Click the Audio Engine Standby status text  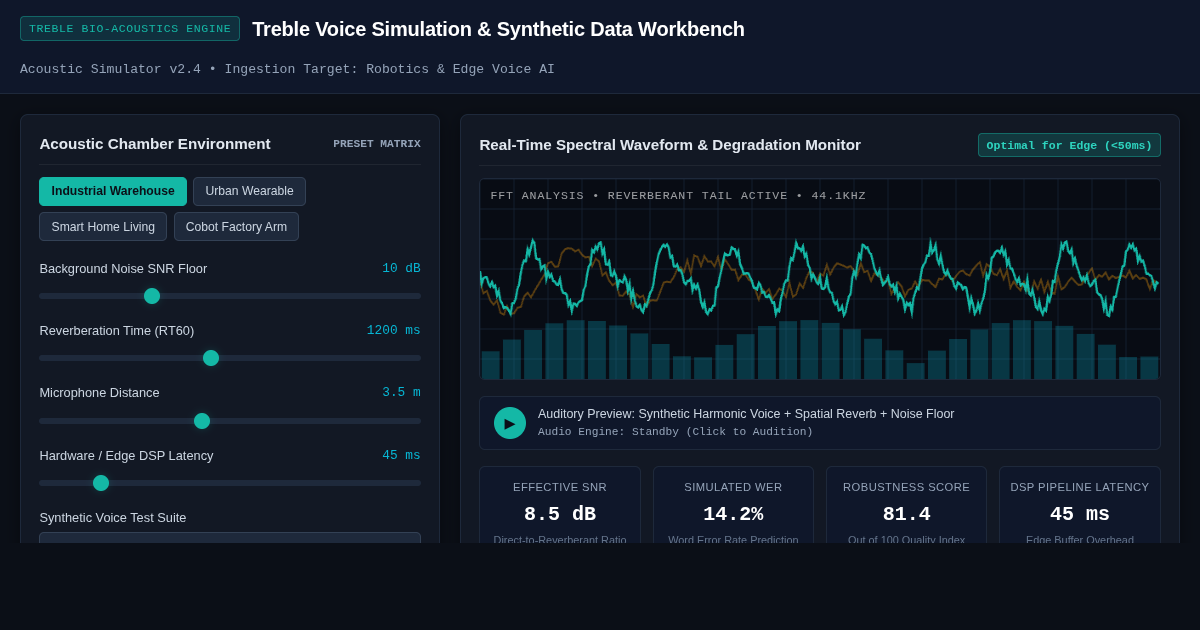click(x=676, y=432)
